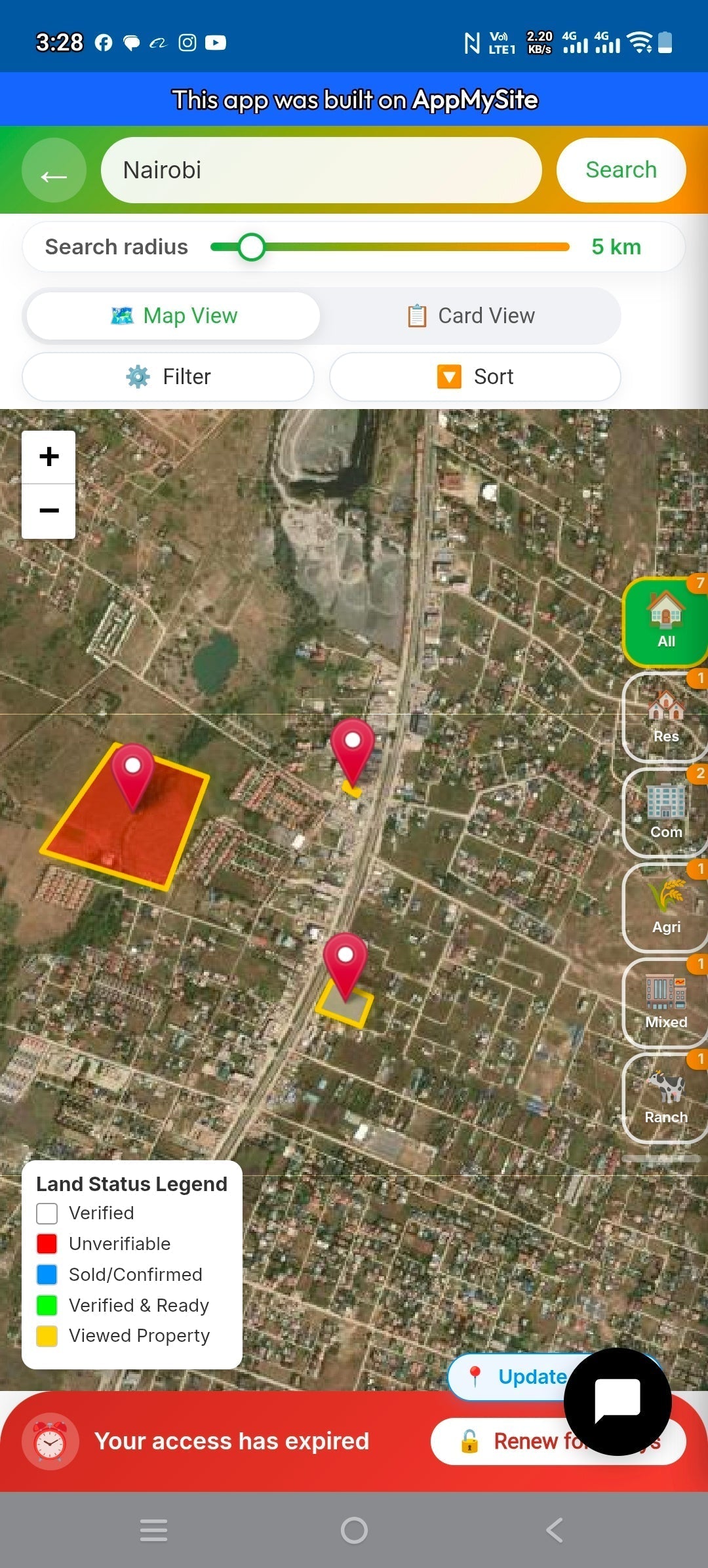Toggle the Verified legend checkbox
This screenshot has height=1568, width=708.
point(47,1213)
